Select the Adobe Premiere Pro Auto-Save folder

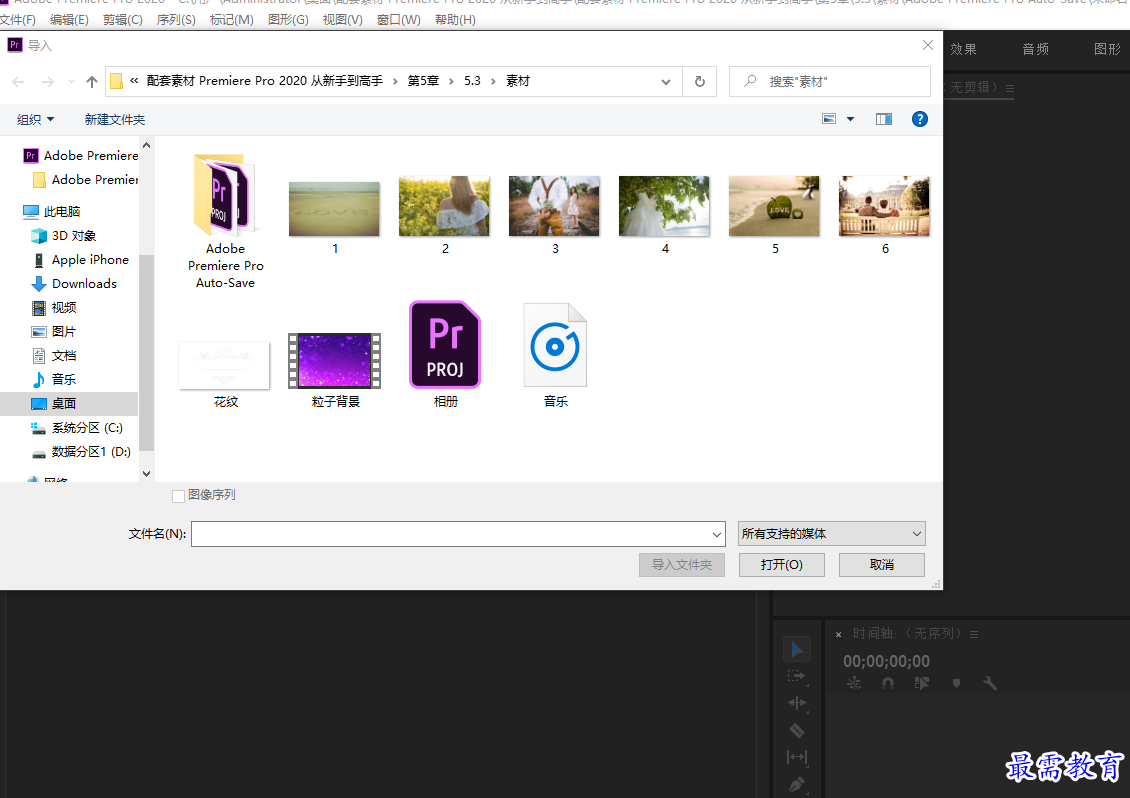[226, 221]
